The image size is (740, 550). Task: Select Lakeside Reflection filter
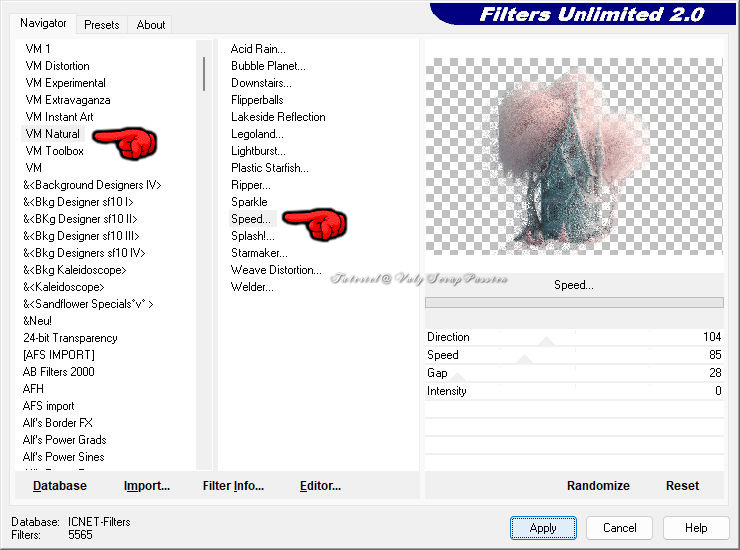(278, 117)
